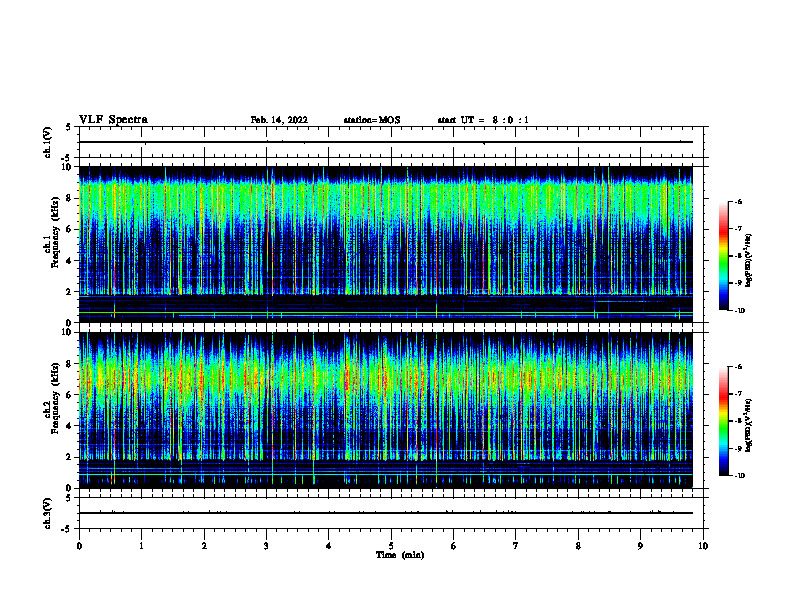The height and width of the screenshot is (612, 792).
Task: Click time axis tick label '3'
Action: coord(266,546)
